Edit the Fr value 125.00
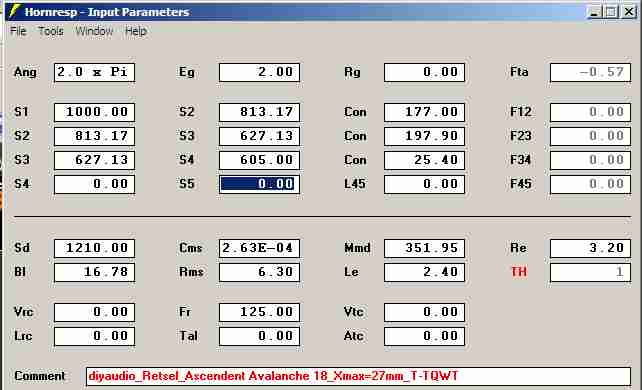 tap(260, 313)
